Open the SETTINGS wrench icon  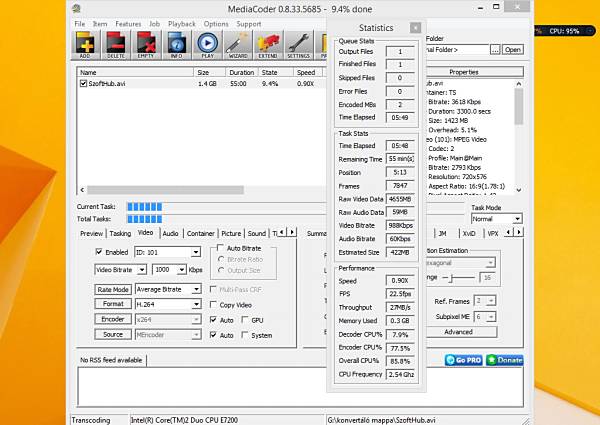click(x=298, y=45)
